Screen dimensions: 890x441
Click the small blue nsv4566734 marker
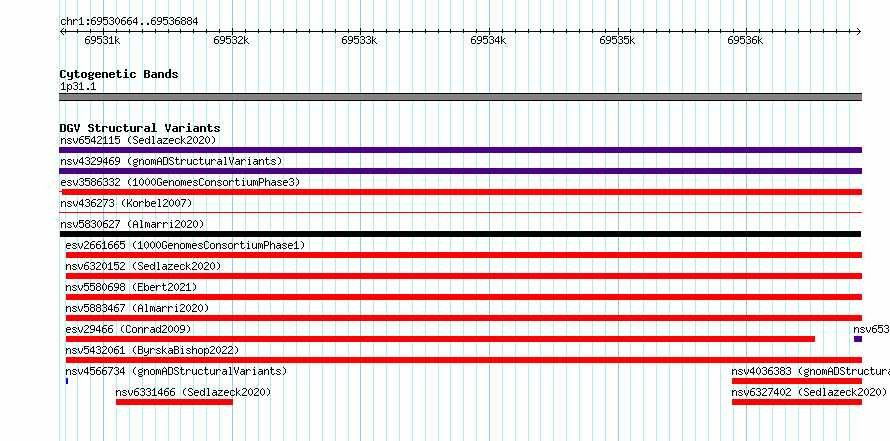(x=67, y=381)
